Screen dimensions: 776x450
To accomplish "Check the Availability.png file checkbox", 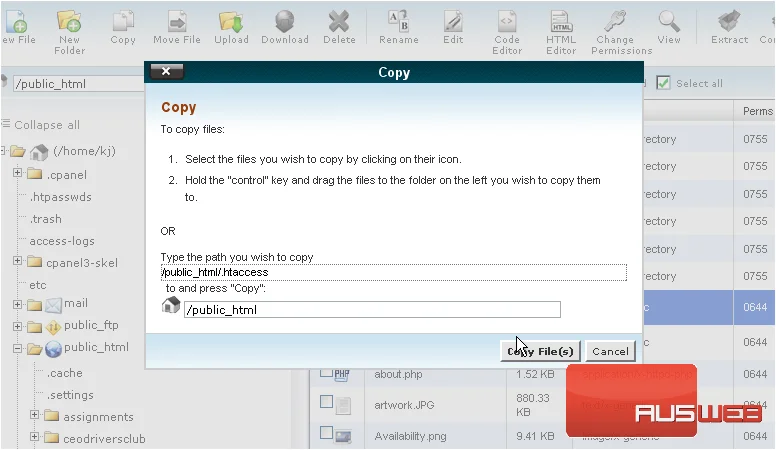I will (326, 432).
